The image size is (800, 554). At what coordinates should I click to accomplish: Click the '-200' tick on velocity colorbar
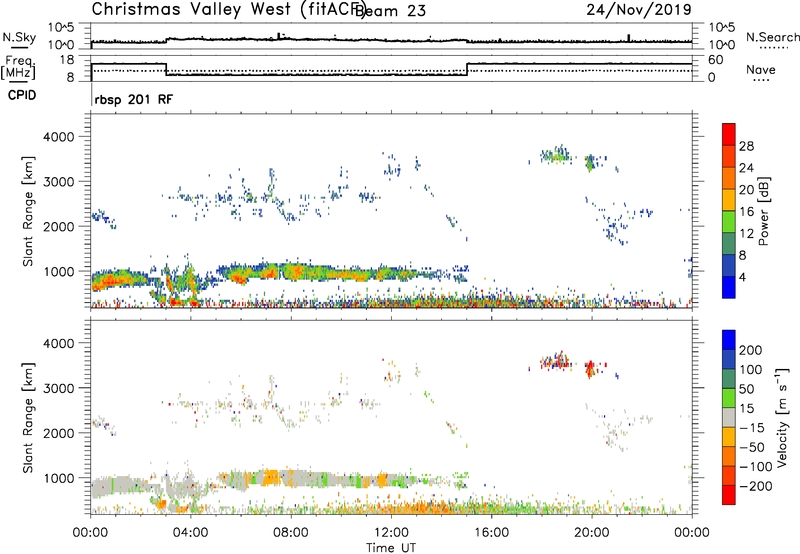756,486
